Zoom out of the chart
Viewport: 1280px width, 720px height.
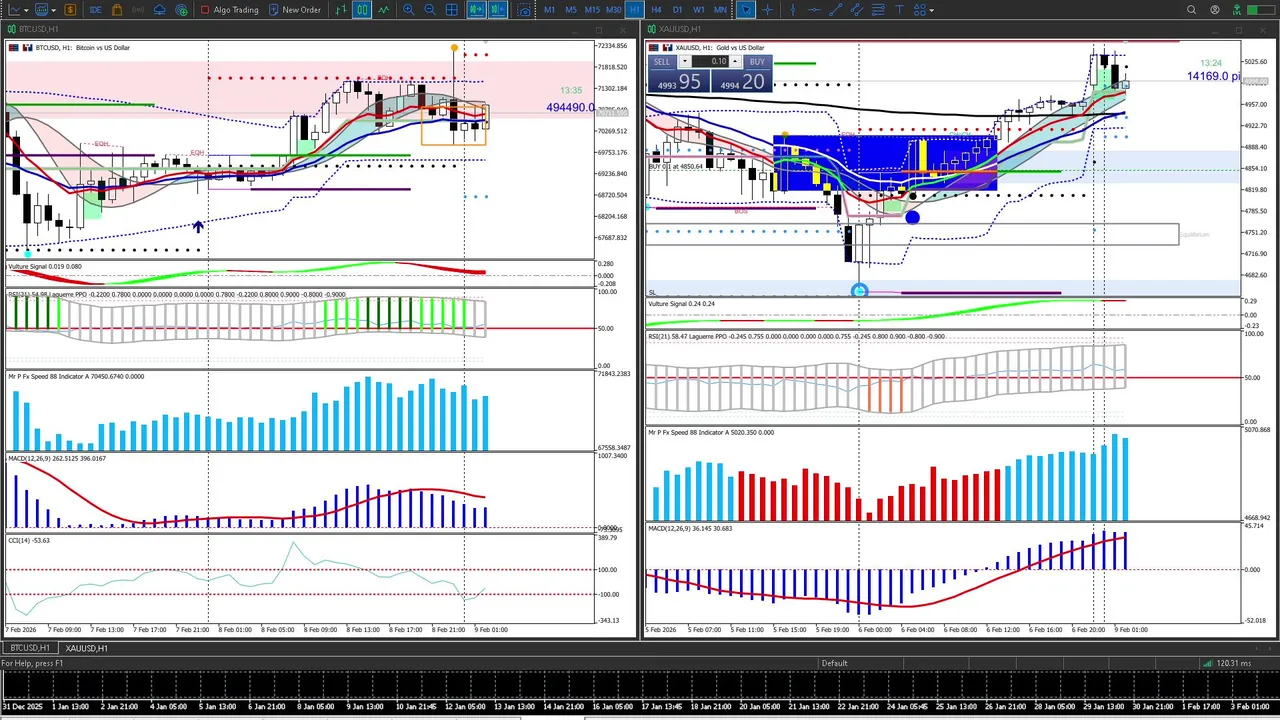tap(430, 10)
